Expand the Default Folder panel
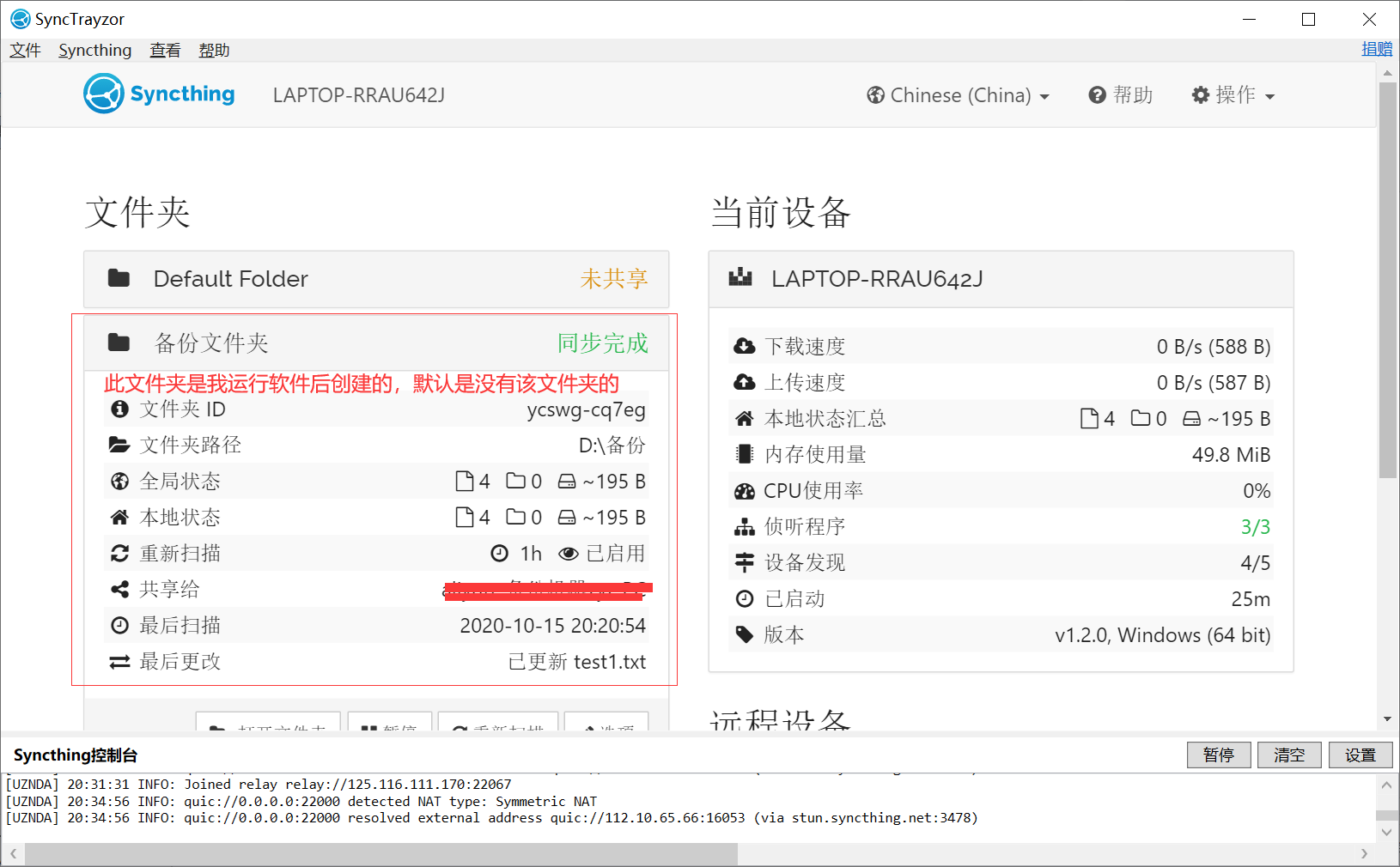This screenshot has height=867, width=1400. coord(376,279)
